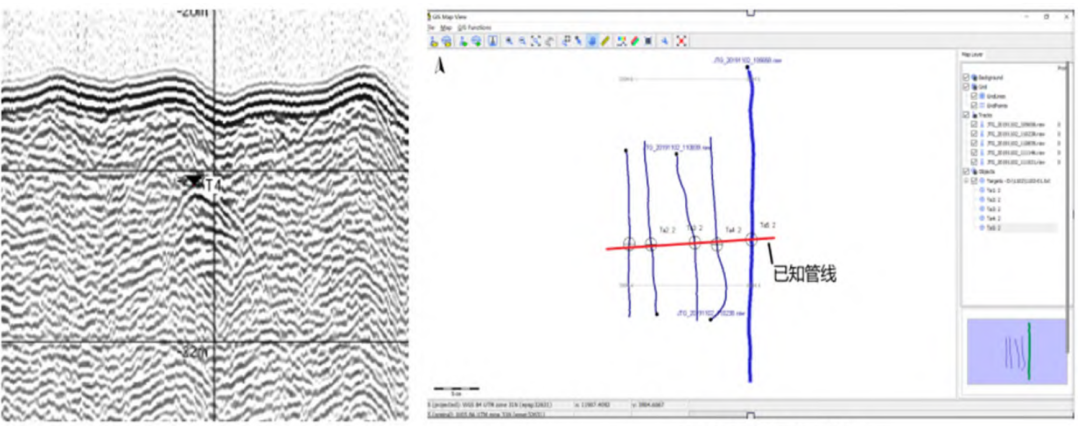The image size is (1080, 426).
Task: Toggle the Objects layer group checkbox
Action: click(965, 172)
